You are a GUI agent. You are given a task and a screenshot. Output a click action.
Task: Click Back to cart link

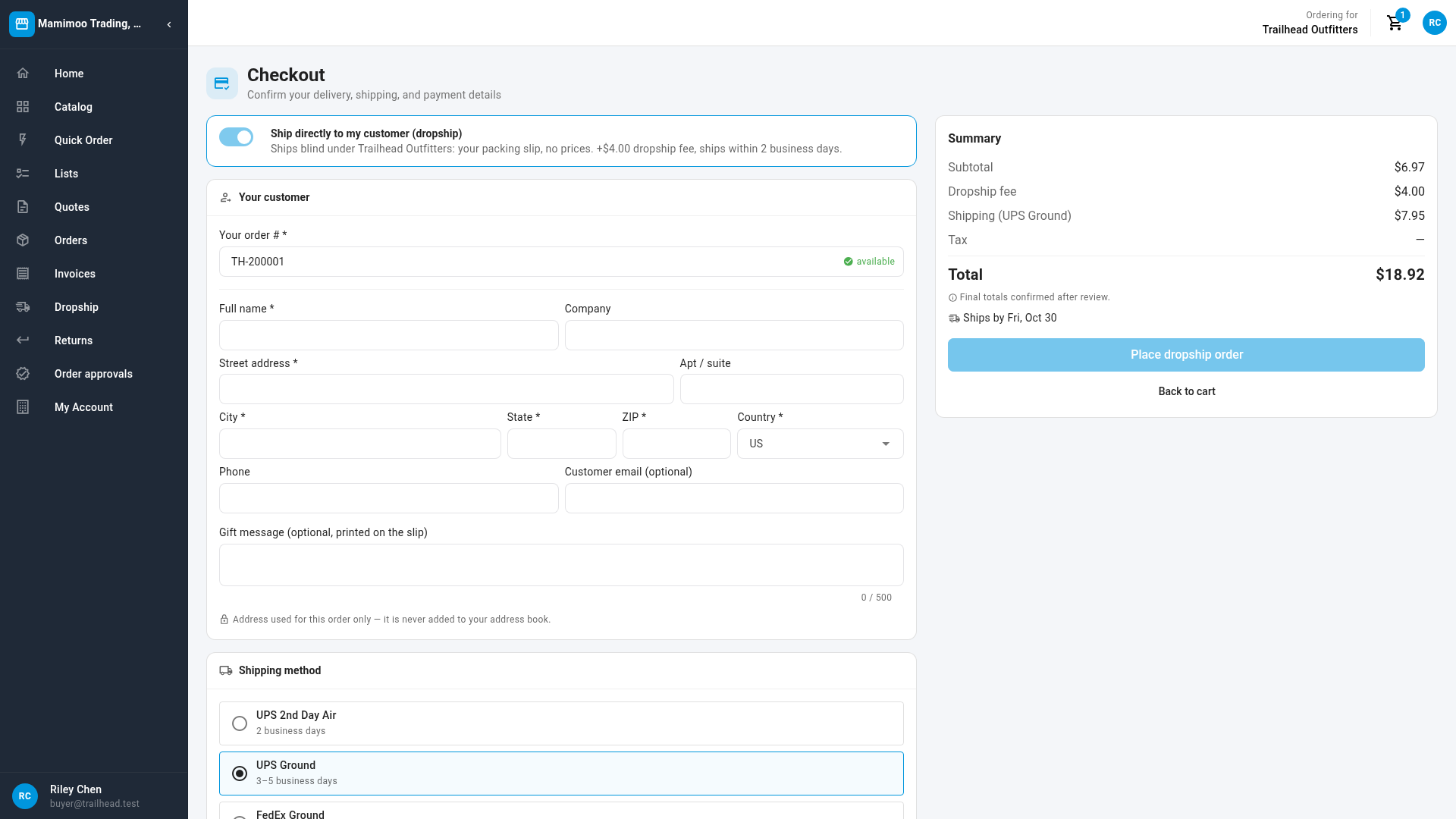[1186, 391]
